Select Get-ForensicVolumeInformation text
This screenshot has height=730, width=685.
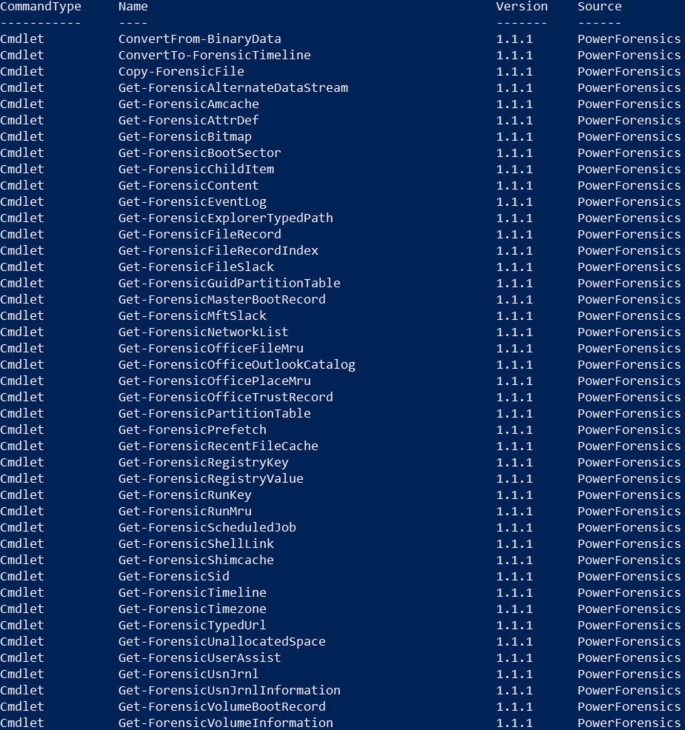point(225,723)
